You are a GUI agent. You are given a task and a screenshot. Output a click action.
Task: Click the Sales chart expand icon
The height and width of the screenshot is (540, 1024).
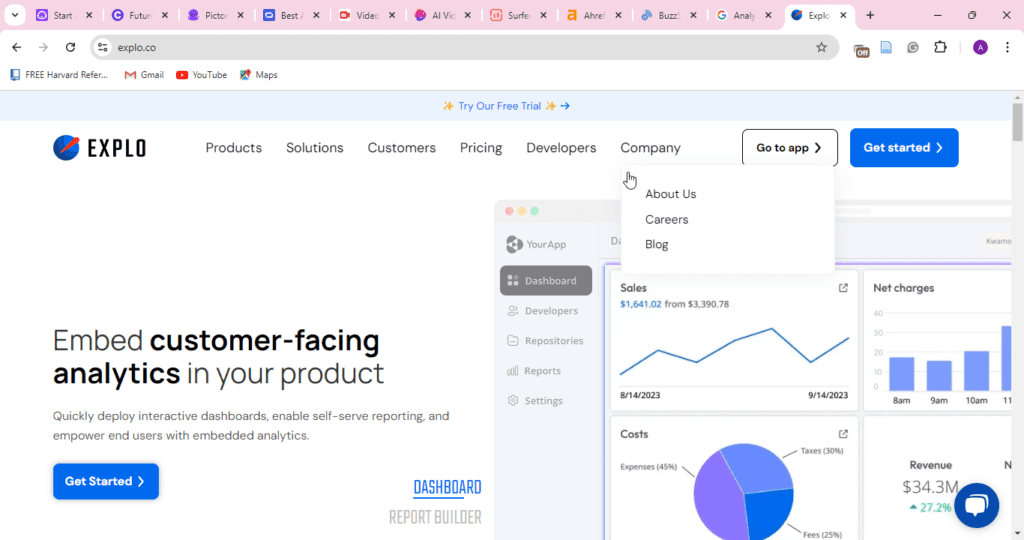point(843,288)
